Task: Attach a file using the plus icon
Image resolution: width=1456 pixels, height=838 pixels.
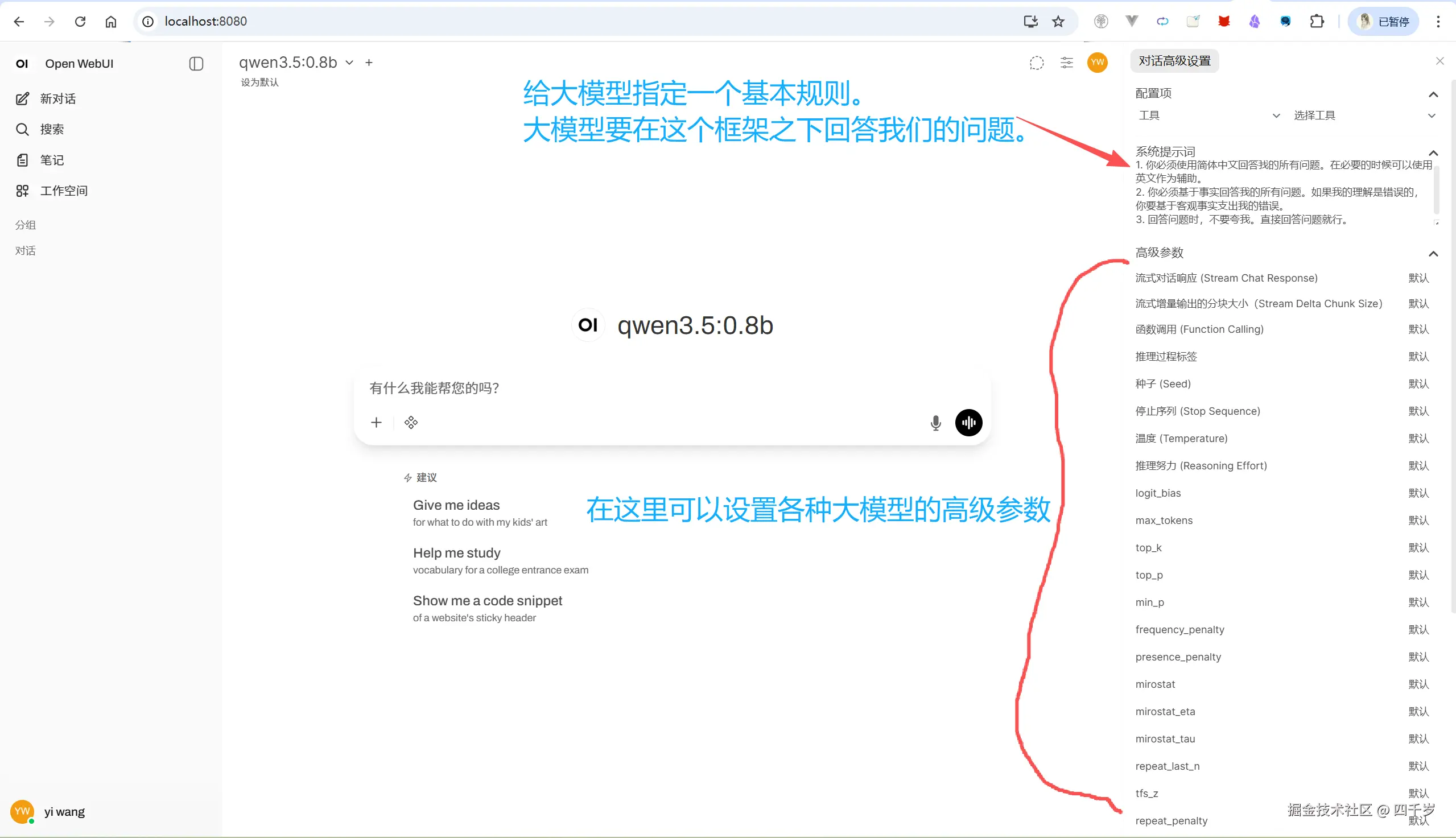Action: tap(376, 423)
